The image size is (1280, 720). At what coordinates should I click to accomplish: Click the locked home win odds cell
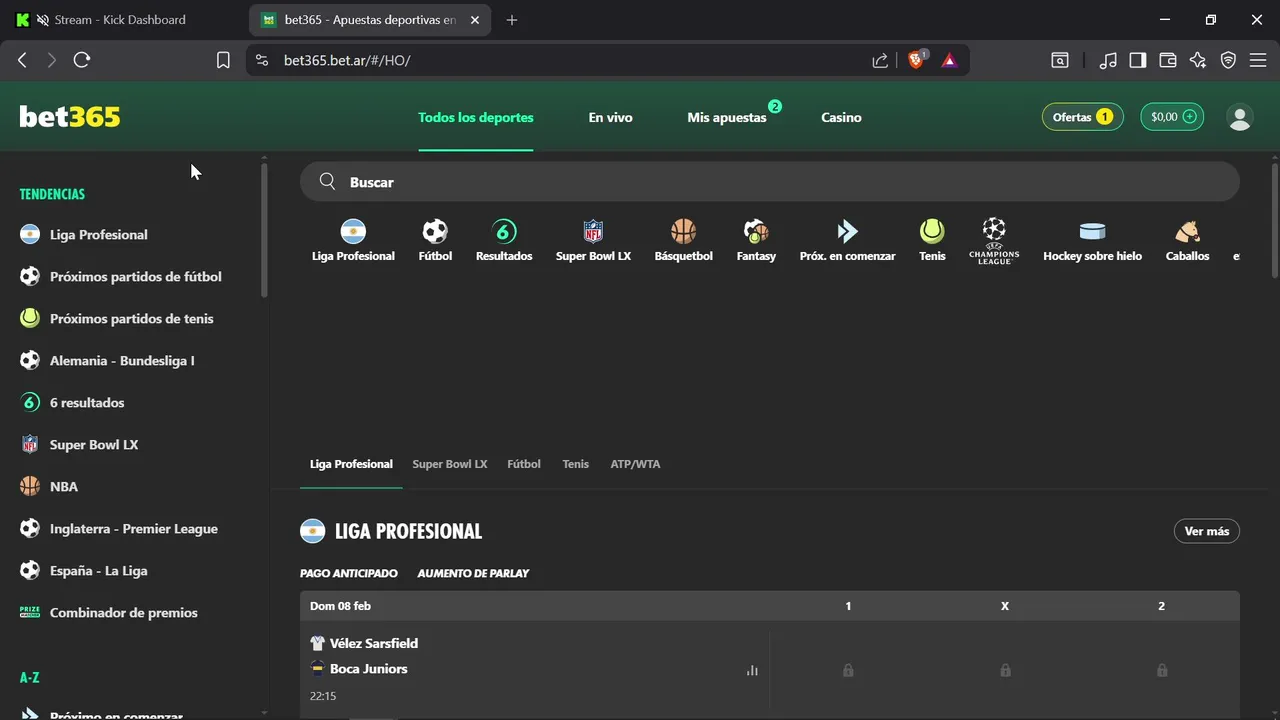coord(848,670)
